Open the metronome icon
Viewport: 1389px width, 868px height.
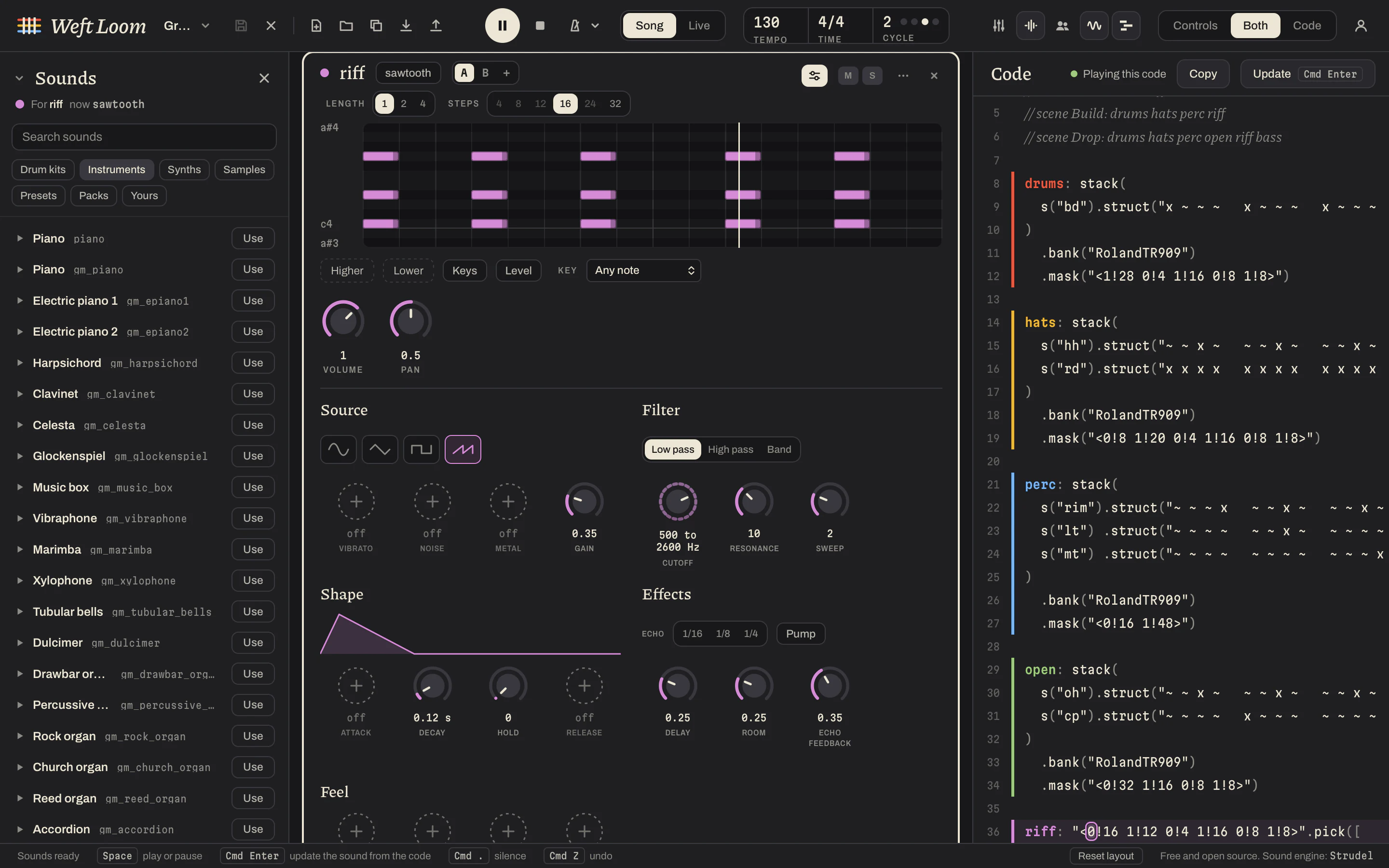[x=574, y=25]
